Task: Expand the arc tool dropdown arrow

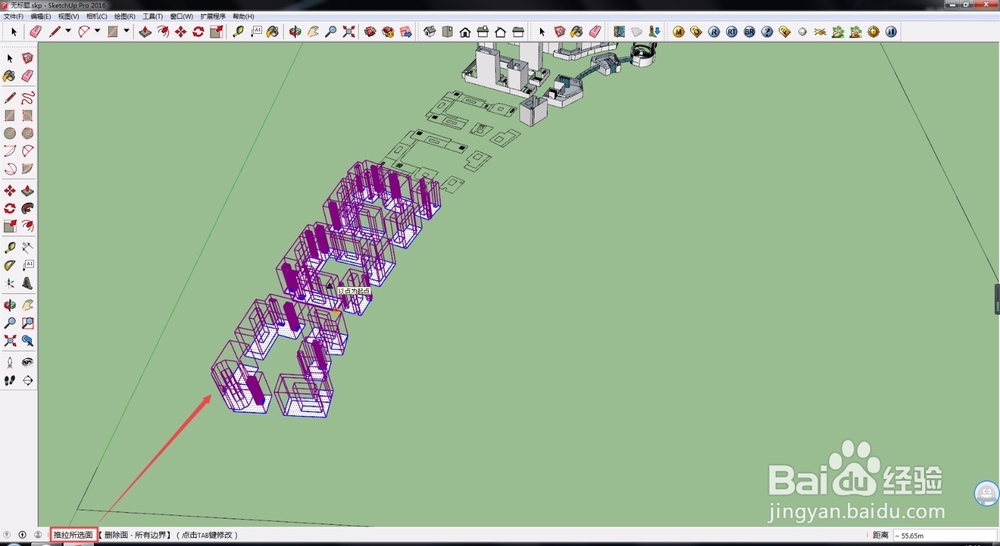Action: point(97,31)
